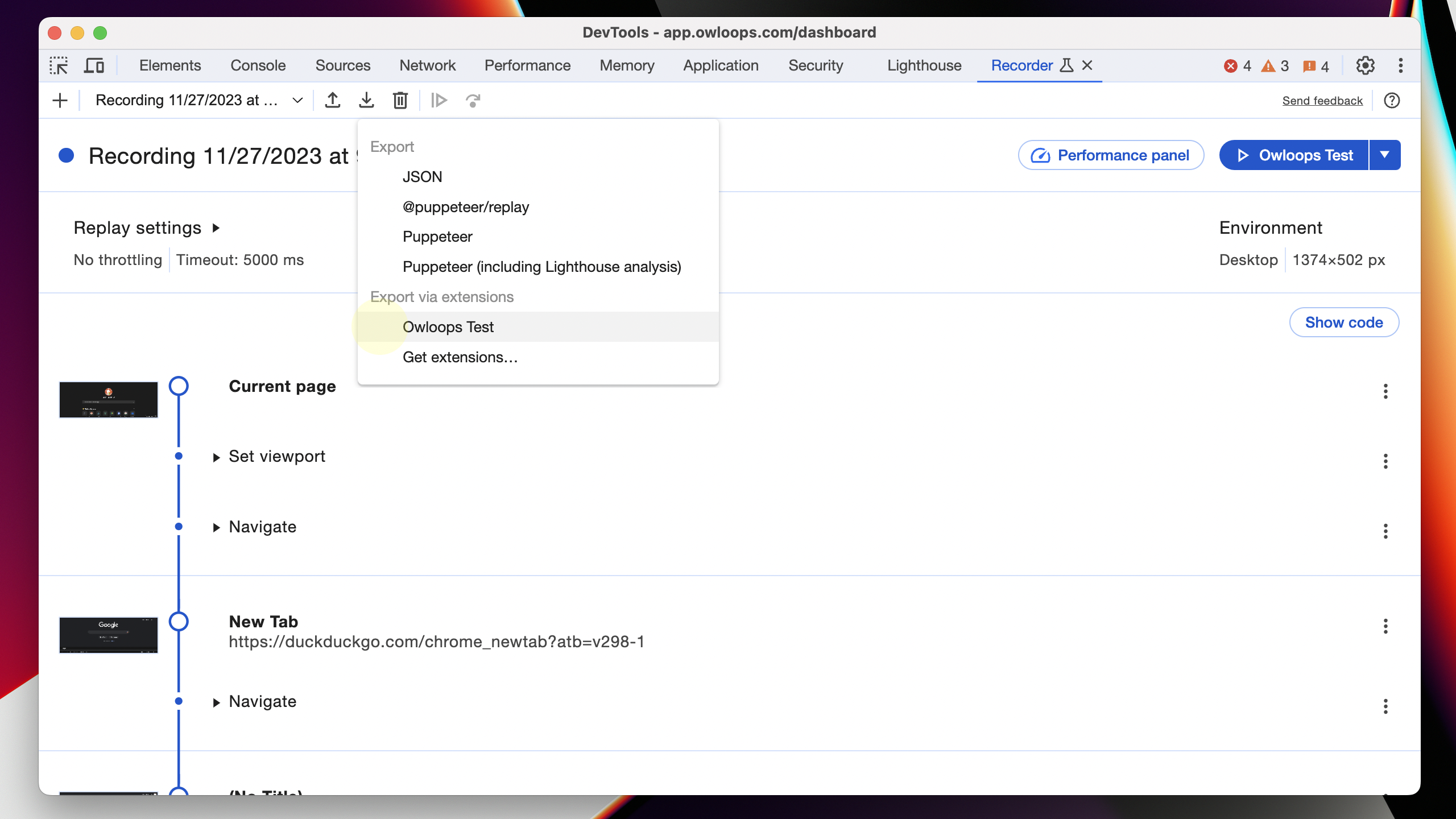Toggle the device toolbar icon
Viewport: 1456px width, 819px height.
[94, 65]
